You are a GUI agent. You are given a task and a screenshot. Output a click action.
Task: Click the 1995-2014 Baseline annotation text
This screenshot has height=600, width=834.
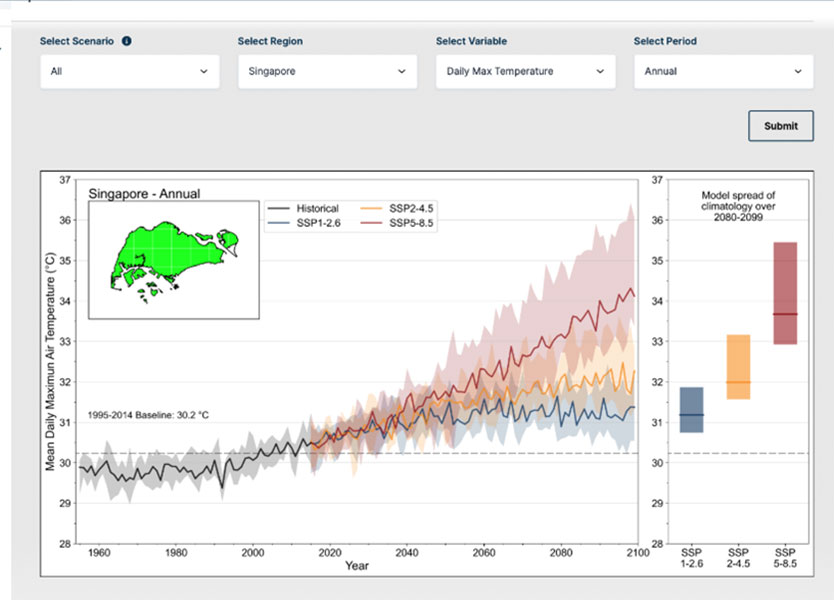tap(147, 414)
